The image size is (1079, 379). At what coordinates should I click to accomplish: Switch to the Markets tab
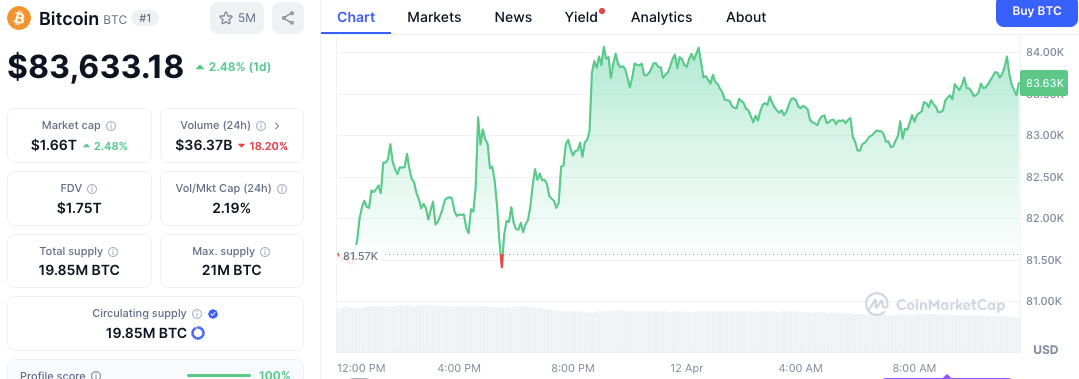(x=434, y=17)
